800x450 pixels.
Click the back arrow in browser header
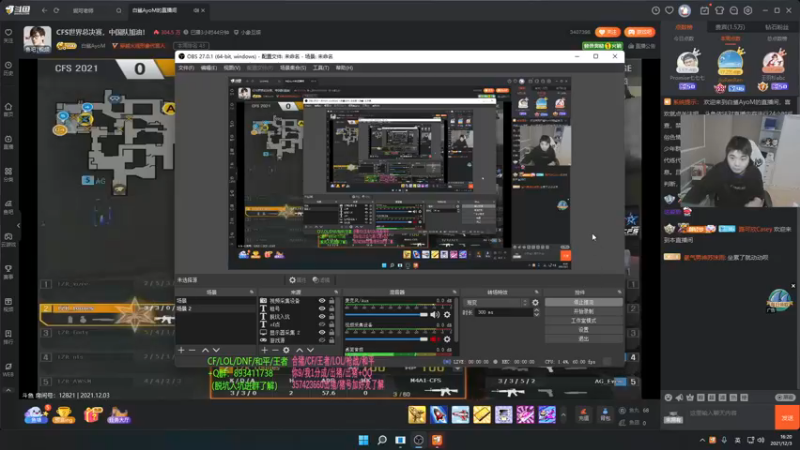[x=44, y=10]
